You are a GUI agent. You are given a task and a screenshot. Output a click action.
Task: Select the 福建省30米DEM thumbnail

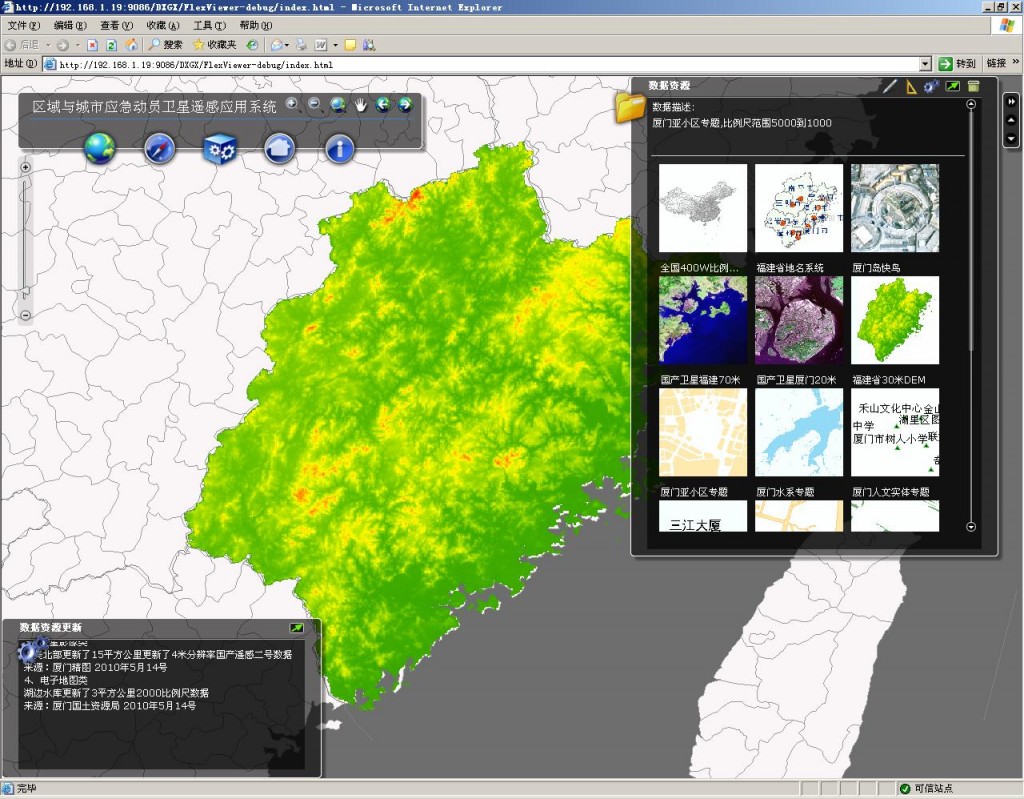[x=895, y=320]
